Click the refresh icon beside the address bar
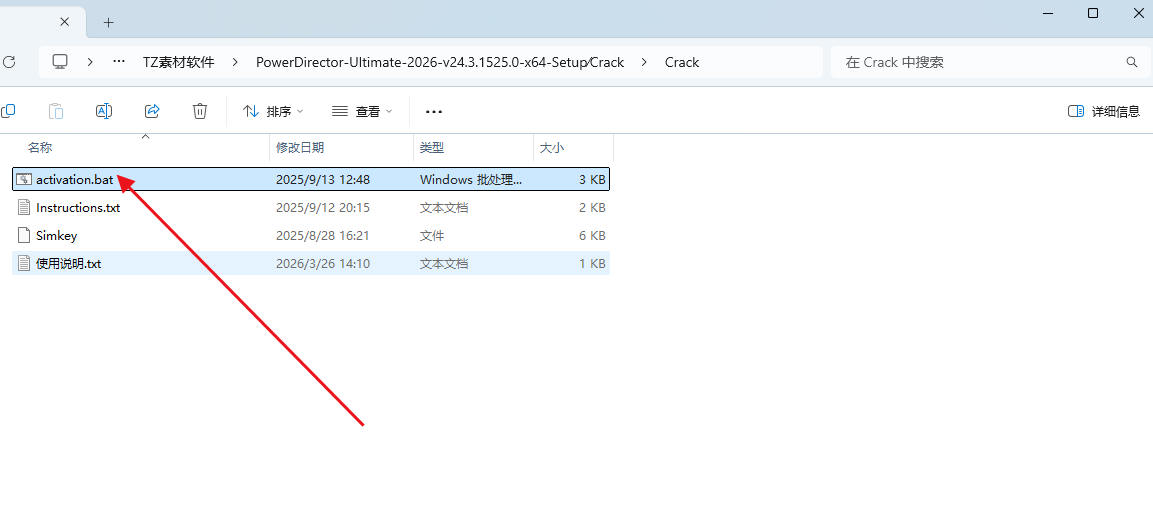1153x513 pixels. coord(8,62)
